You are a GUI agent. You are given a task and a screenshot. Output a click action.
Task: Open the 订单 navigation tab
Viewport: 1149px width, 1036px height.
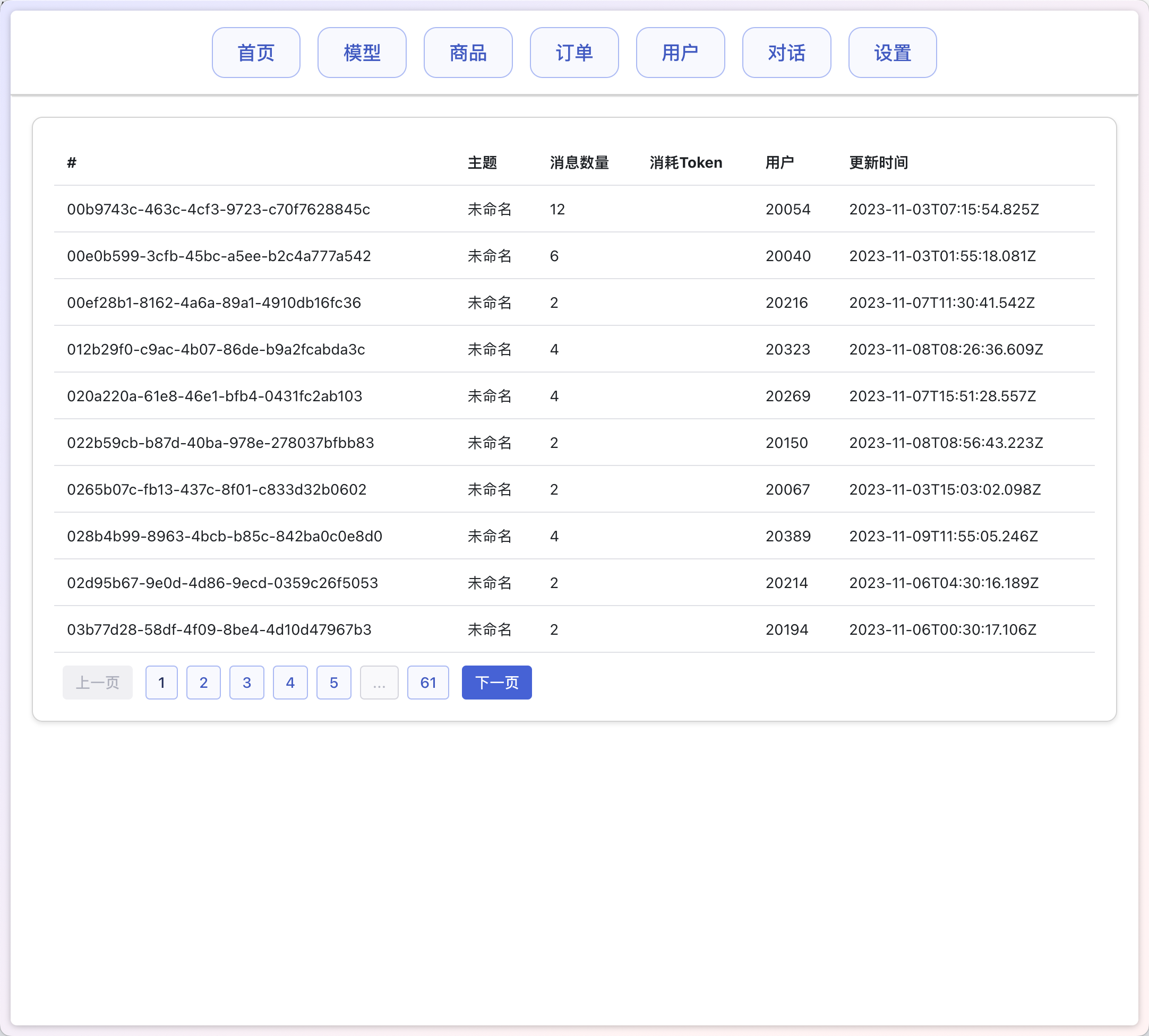574,53
